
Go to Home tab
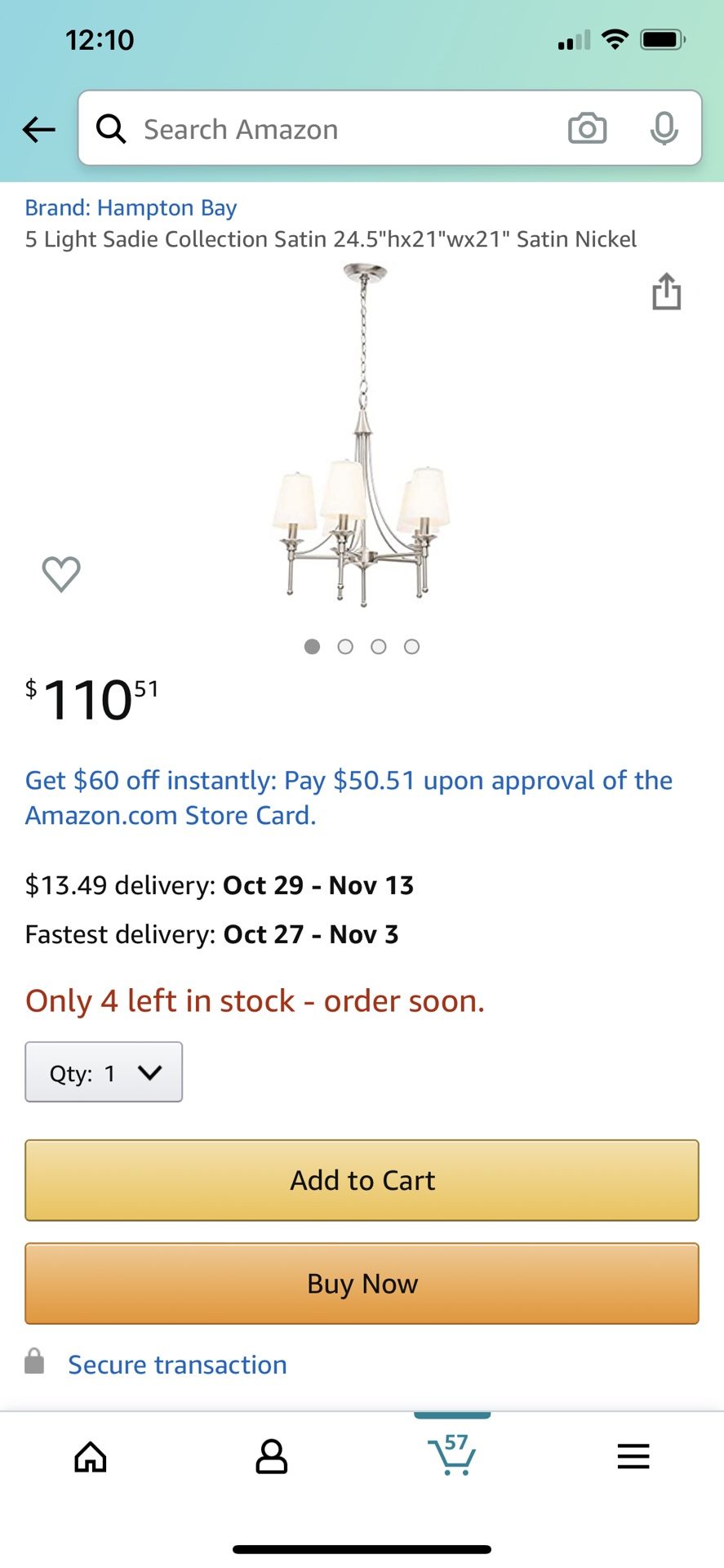91,1456
